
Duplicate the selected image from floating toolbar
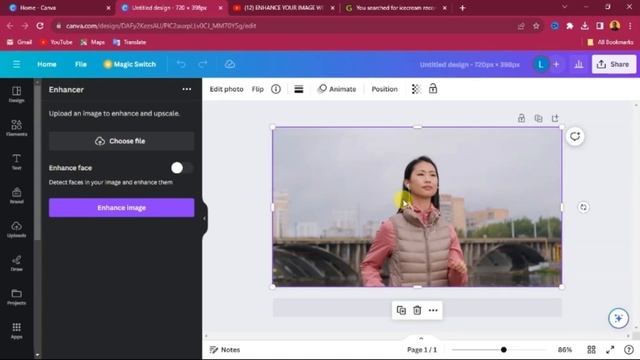401,310
